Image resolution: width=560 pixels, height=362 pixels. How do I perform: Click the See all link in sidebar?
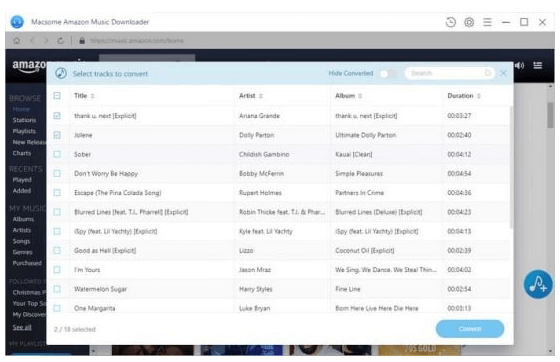(22, 327)
